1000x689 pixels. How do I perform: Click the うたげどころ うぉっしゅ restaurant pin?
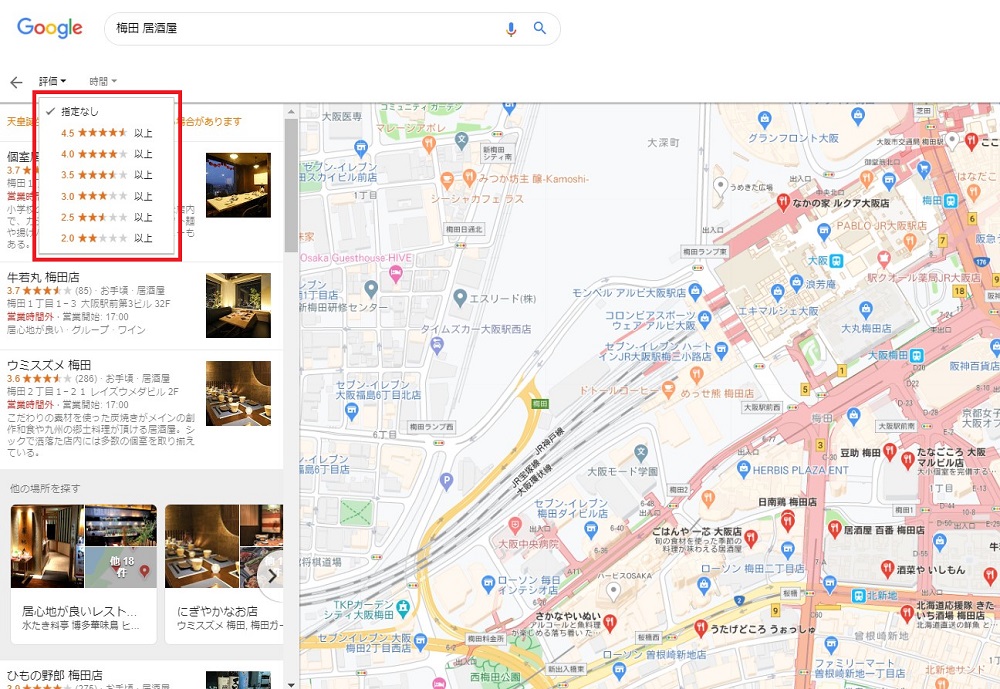701,629
